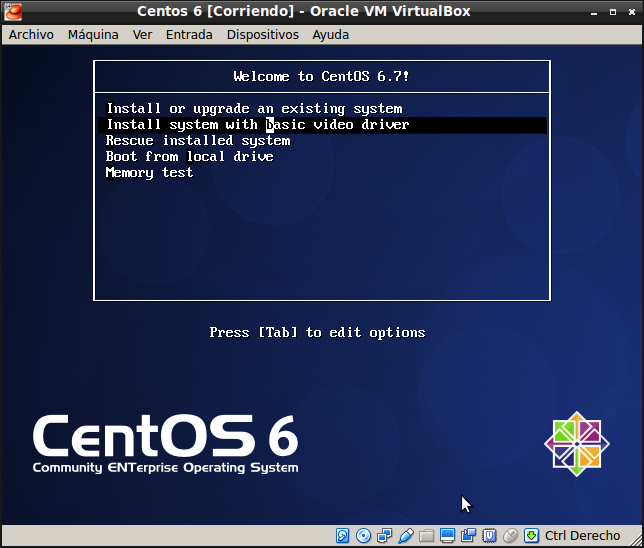This screenshot has width=644, height=548.
Task: Expand the Ver menu
Action: (x=142, y=34)
